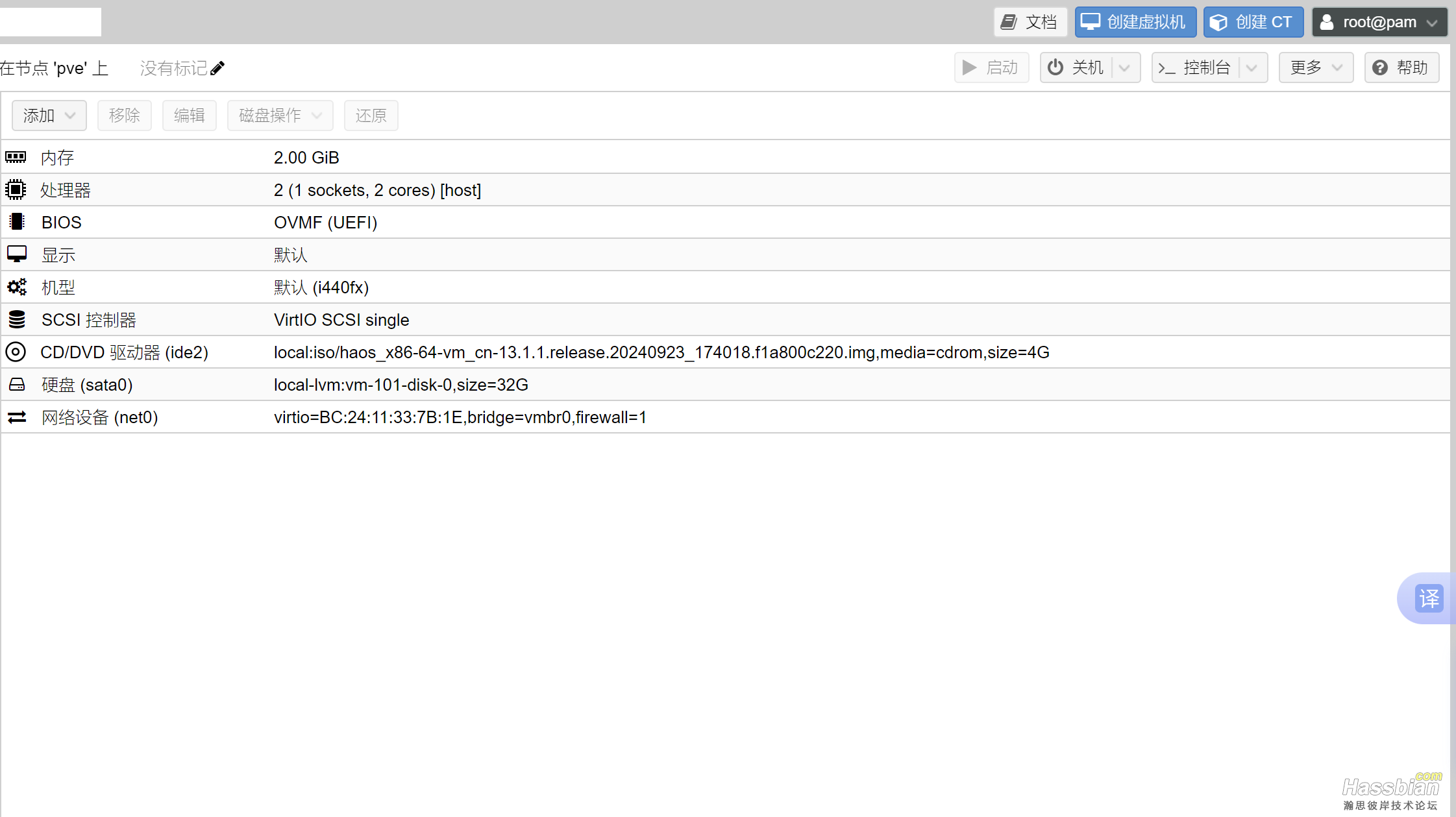
Task: Click the Documentation button label
Action: click(1041, 22)
